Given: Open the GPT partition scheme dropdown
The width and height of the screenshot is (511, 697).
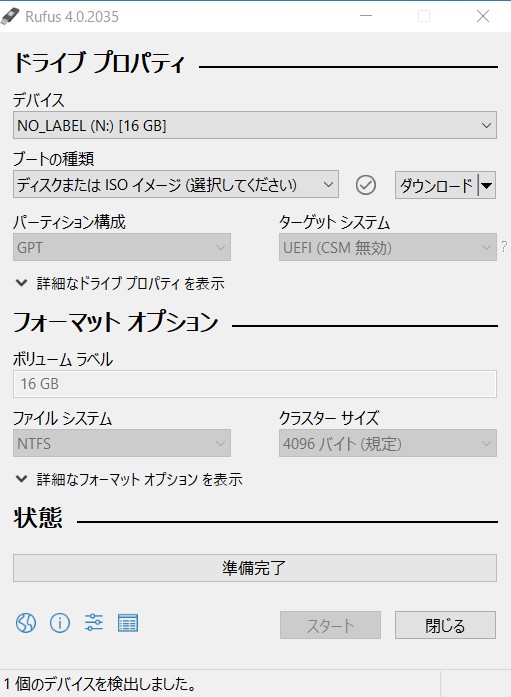Looking at the screenshot, I should coord(122,247).
